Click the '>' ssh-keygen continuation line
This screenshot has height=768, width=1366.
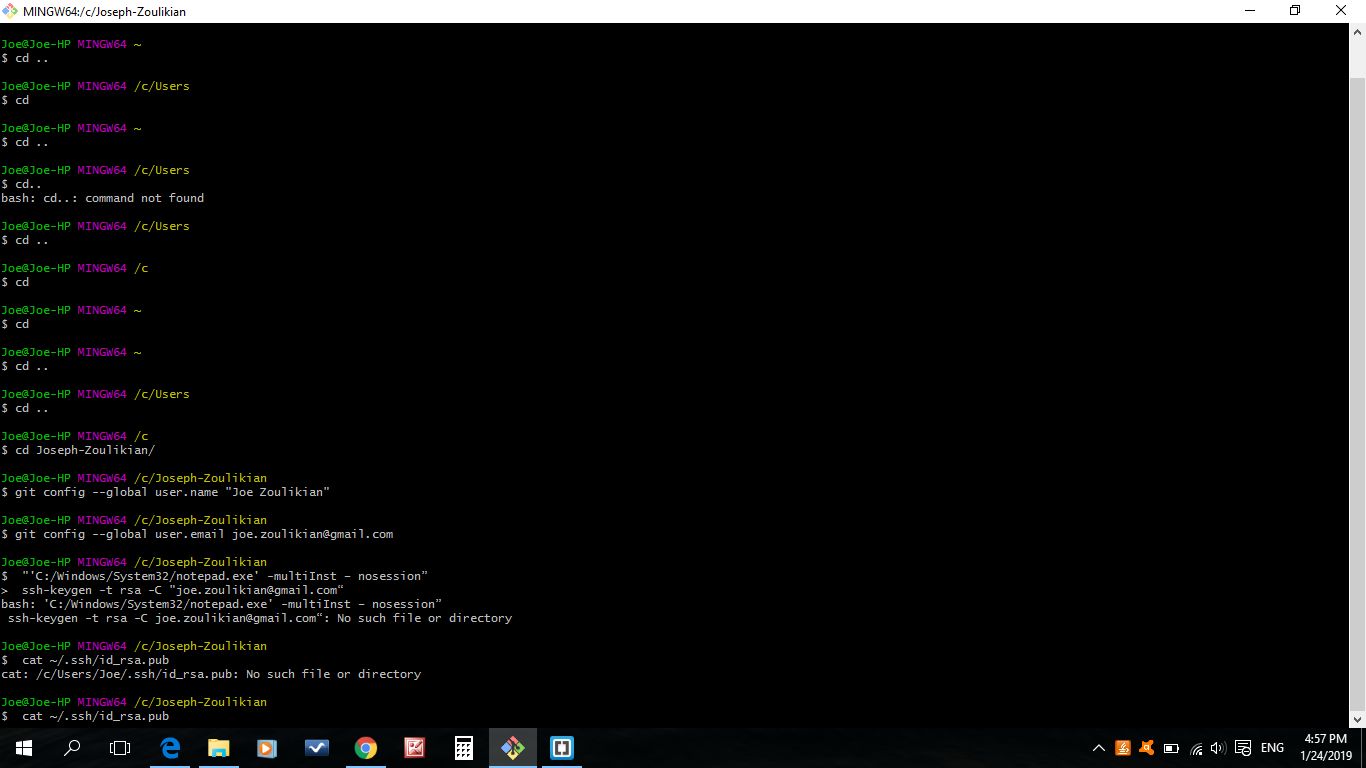(172, 590)
